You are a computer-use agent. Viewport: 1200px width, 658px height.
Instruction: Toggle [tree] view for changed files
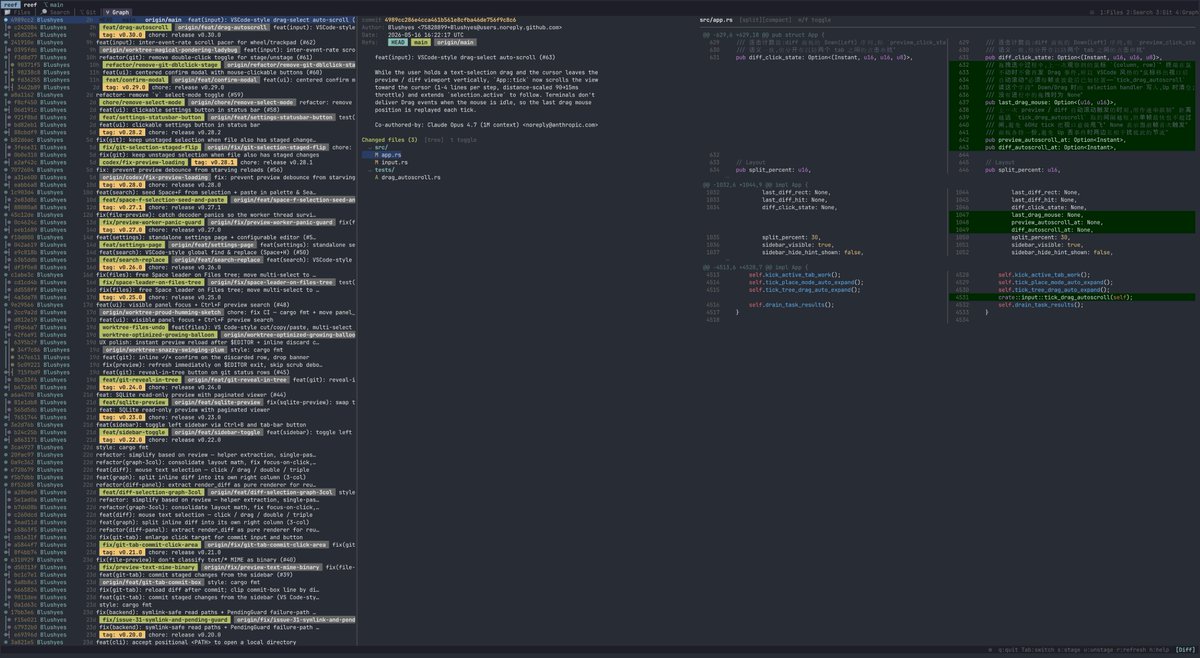tap(435, 139)
